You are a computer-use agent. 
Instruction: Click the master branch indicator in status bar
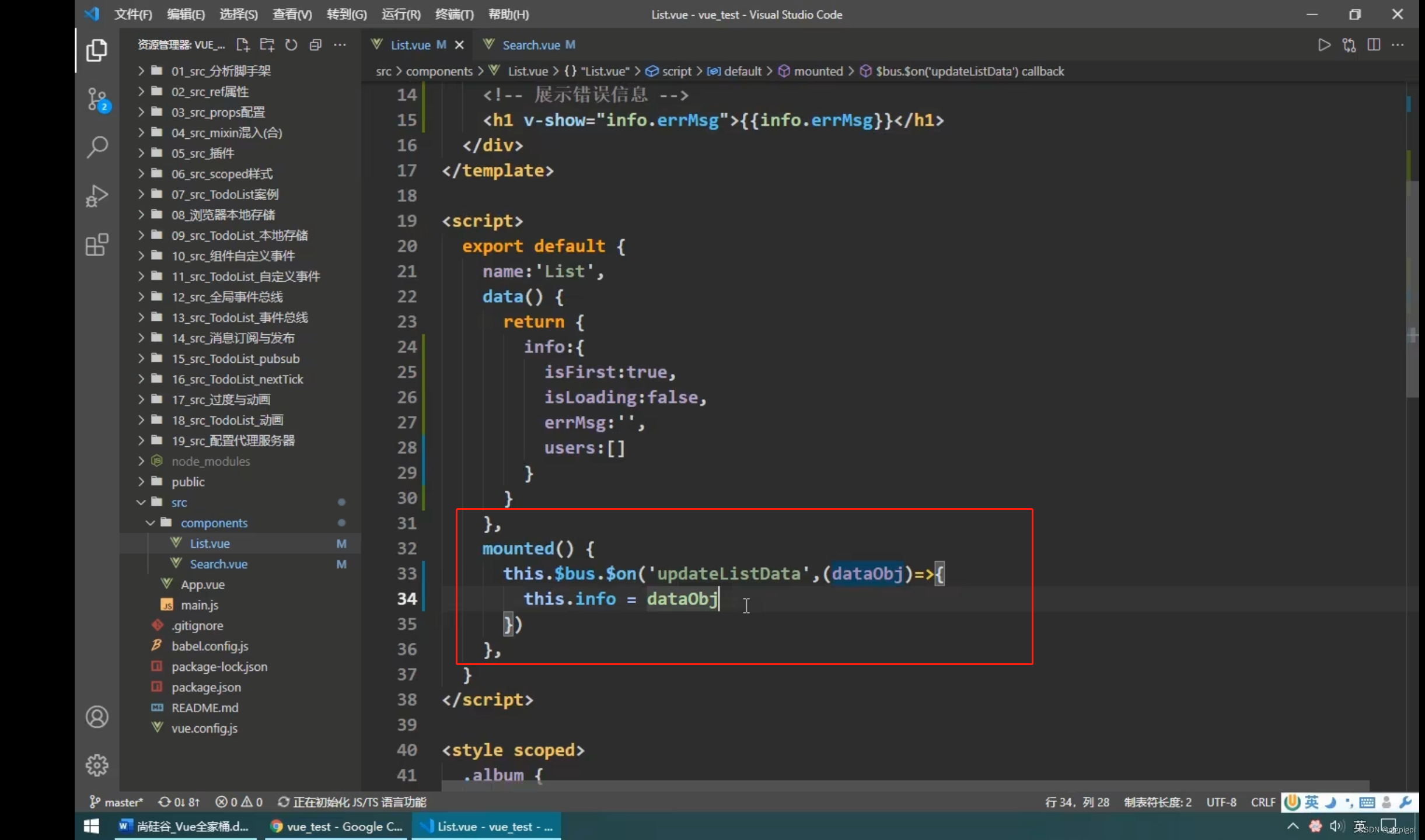(116, 802)
